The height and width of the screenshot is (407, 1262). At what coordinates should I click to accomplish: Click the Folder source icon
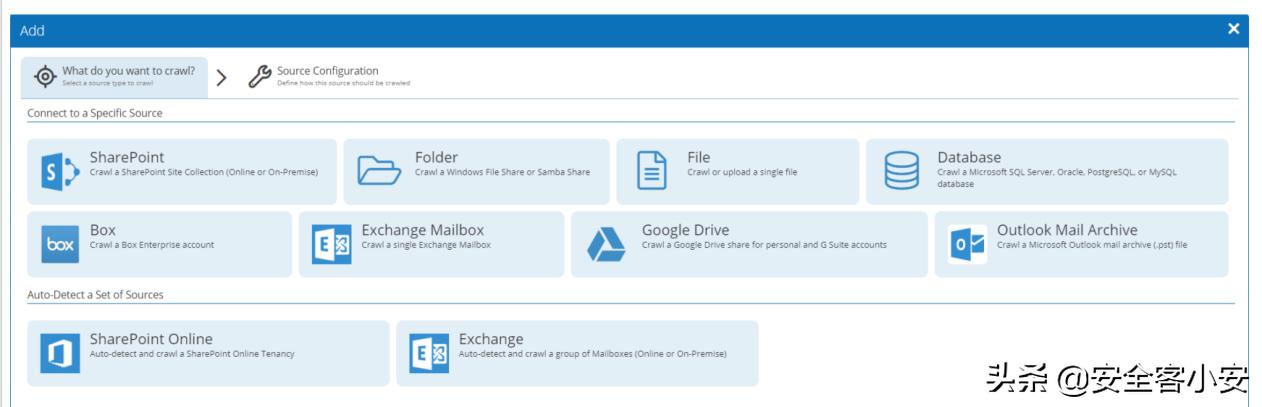[379, 172]
